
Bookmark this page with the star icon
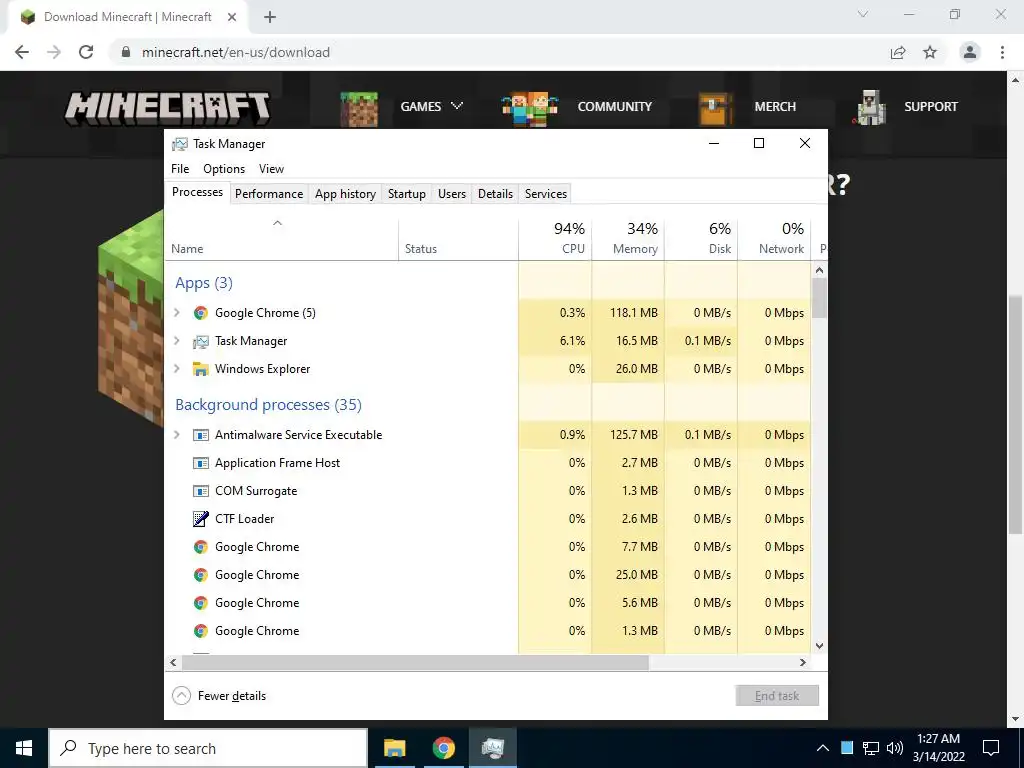tap(930, 52)
